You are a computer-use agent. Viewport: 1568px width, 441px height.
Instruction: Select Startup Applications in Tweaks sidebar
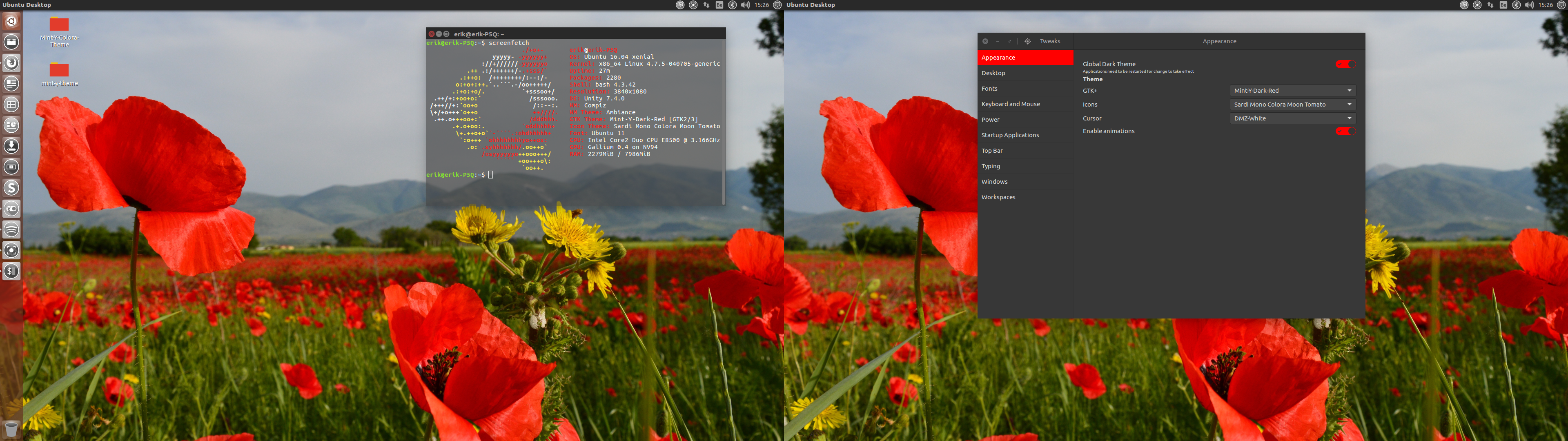coord(1025,135)
